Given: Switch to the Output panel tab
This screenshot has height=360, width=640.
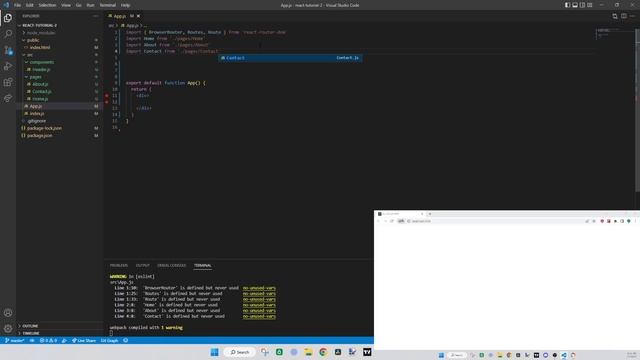Looking at the screenshot, I should pos(142,265).
